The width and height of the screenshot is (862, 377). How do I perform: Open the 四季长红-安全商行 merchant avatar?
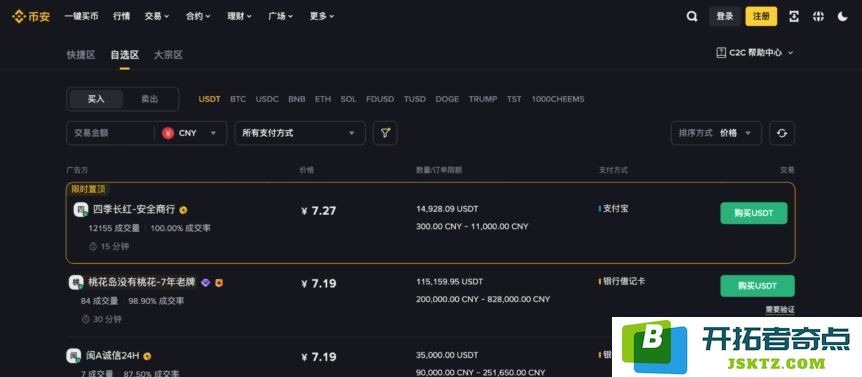[x=81, y=209]
